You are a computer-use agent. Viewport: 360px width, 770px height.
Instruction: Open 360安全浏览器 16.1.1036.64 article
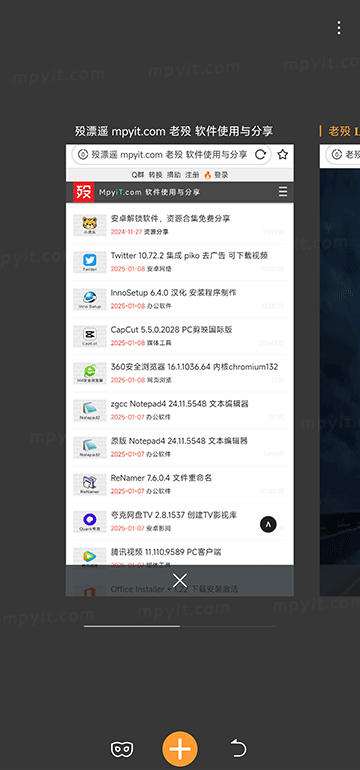pyautogui.click(x=194, y=367)
